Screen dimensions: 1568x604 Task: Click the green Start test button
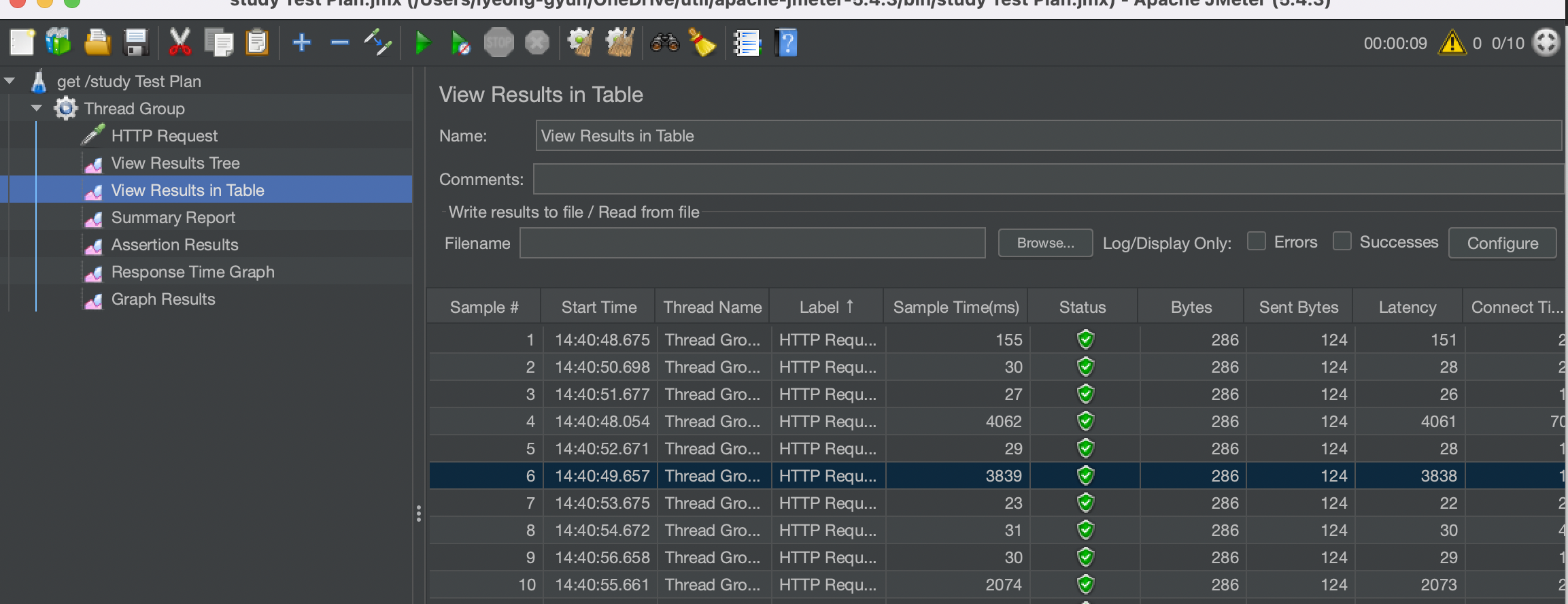coord(422,44)
